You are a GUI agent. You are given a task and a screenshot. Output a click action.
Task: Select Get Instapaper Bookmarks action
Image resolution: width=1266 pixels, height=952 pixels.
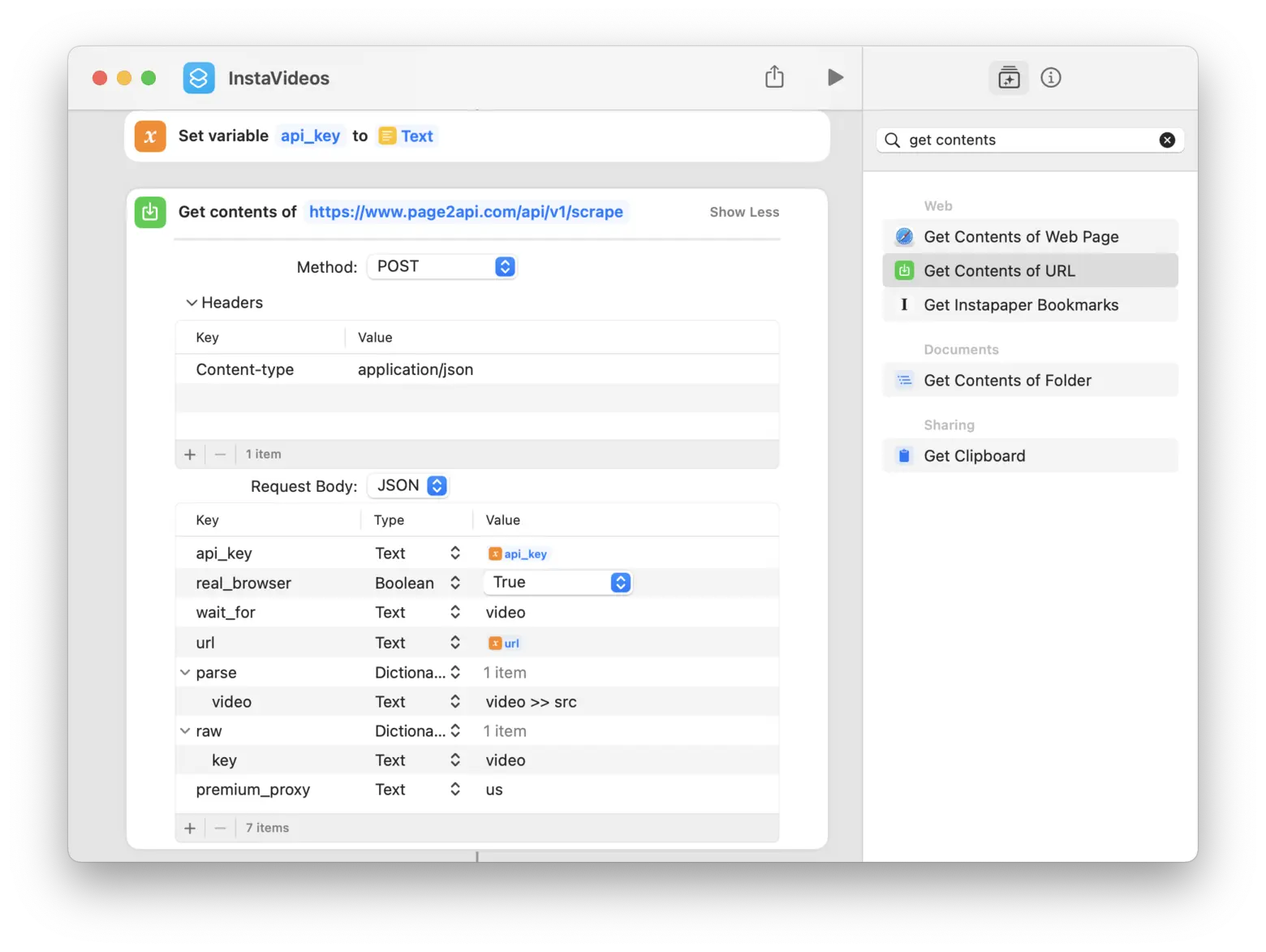tap(1030, 304)
